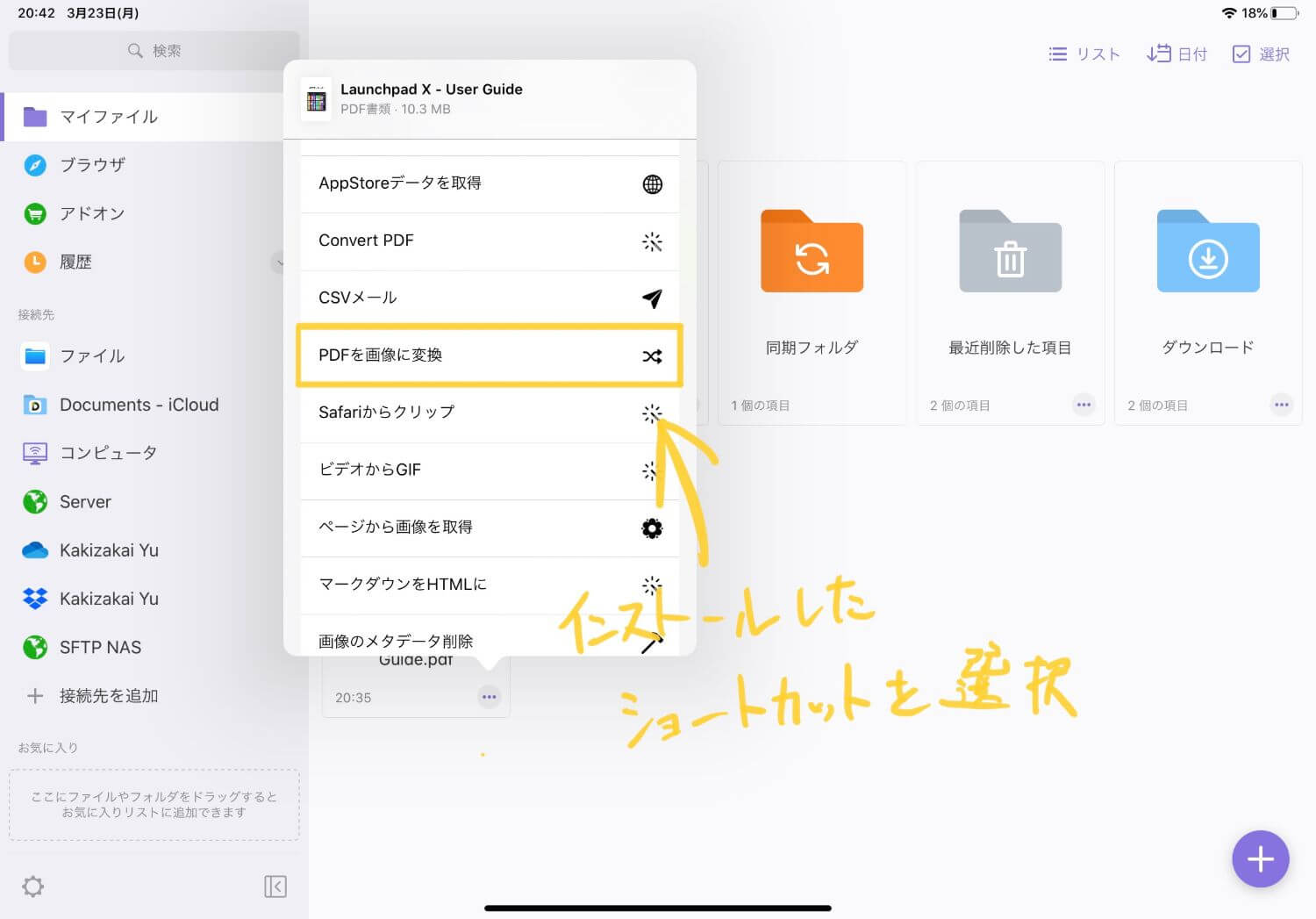Open the 履歴 clock icon

click(35, 262)
